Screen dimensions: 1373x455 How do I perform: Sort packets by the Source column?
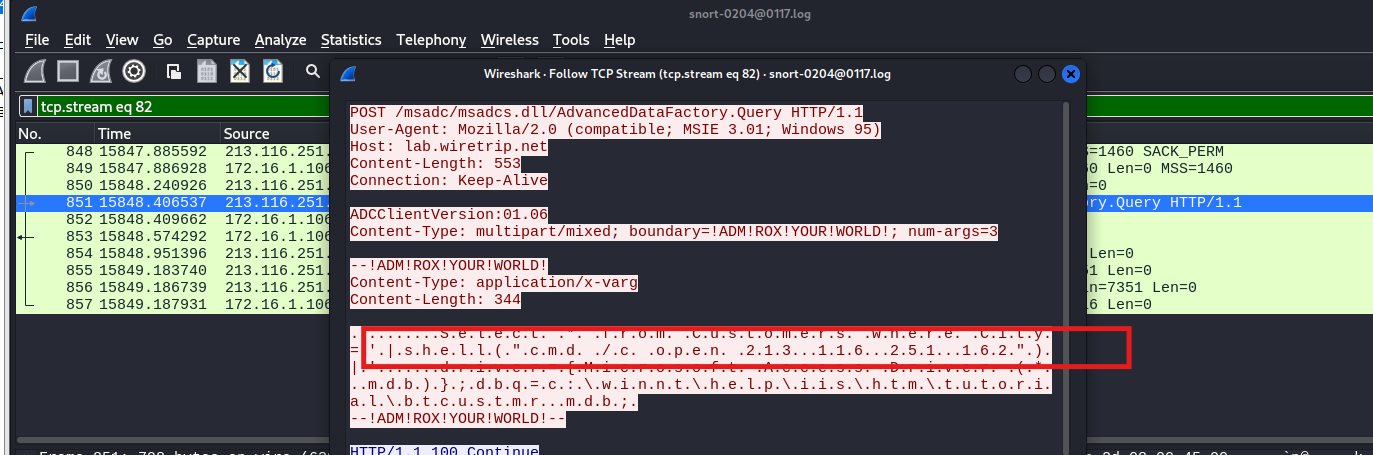tap(275, 133)
